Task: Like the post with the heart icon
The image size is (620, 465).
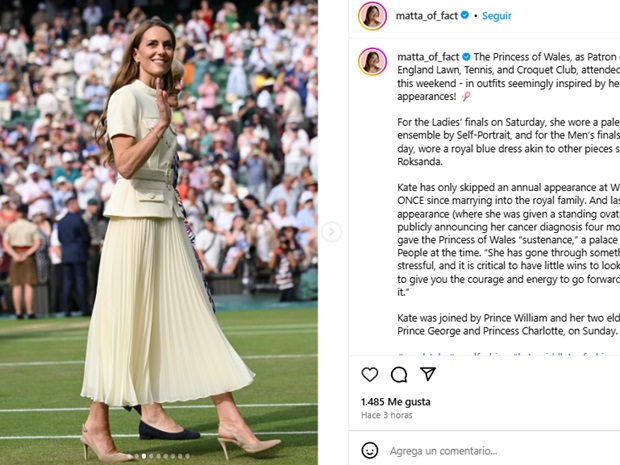Action: click(370, 374)
